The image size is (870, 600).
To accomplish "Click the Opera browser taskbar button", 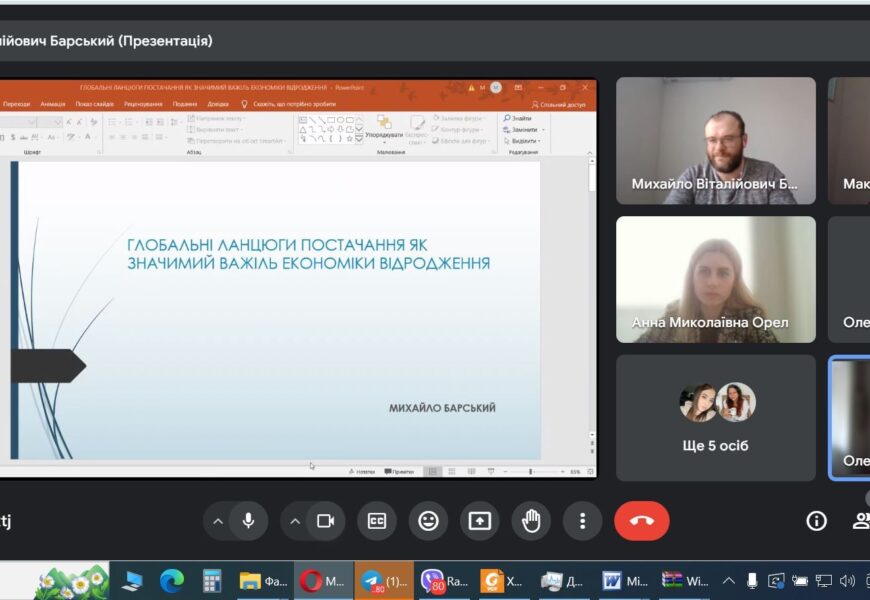I will (x=323, y=580).
